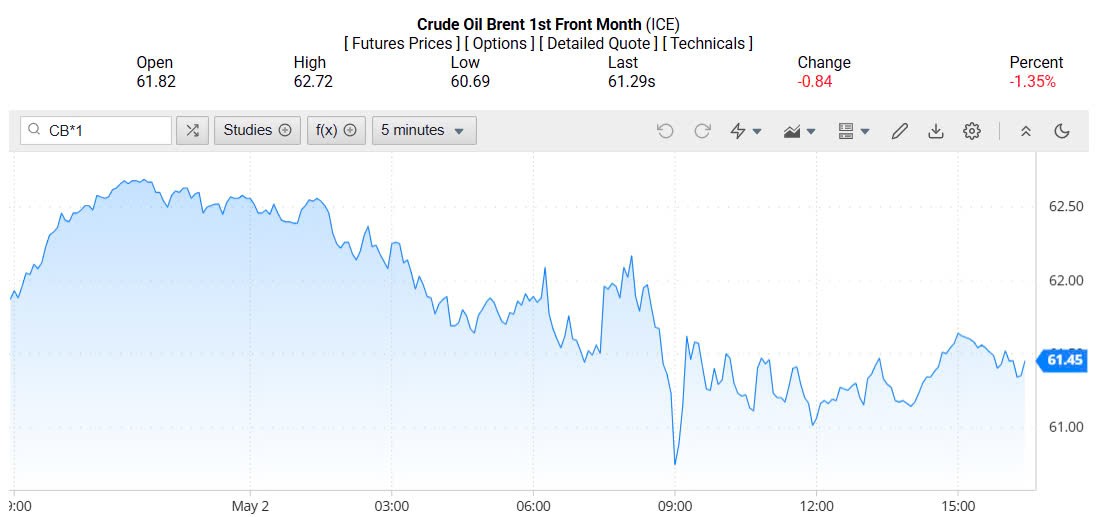Click the undo arrow icon
The width and height of the screenshot is (1105, 517).
point(665,131)
